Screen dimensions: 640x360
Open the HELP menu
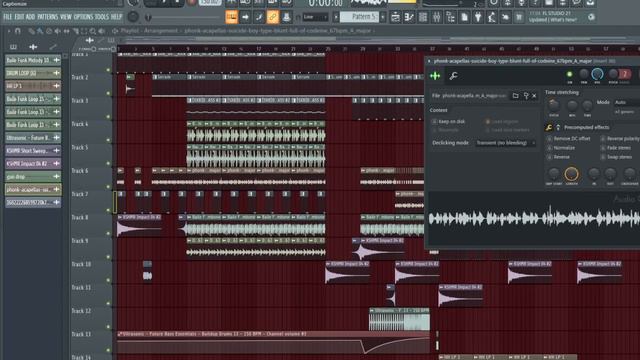pyautogui.click(x=117, y=17)
